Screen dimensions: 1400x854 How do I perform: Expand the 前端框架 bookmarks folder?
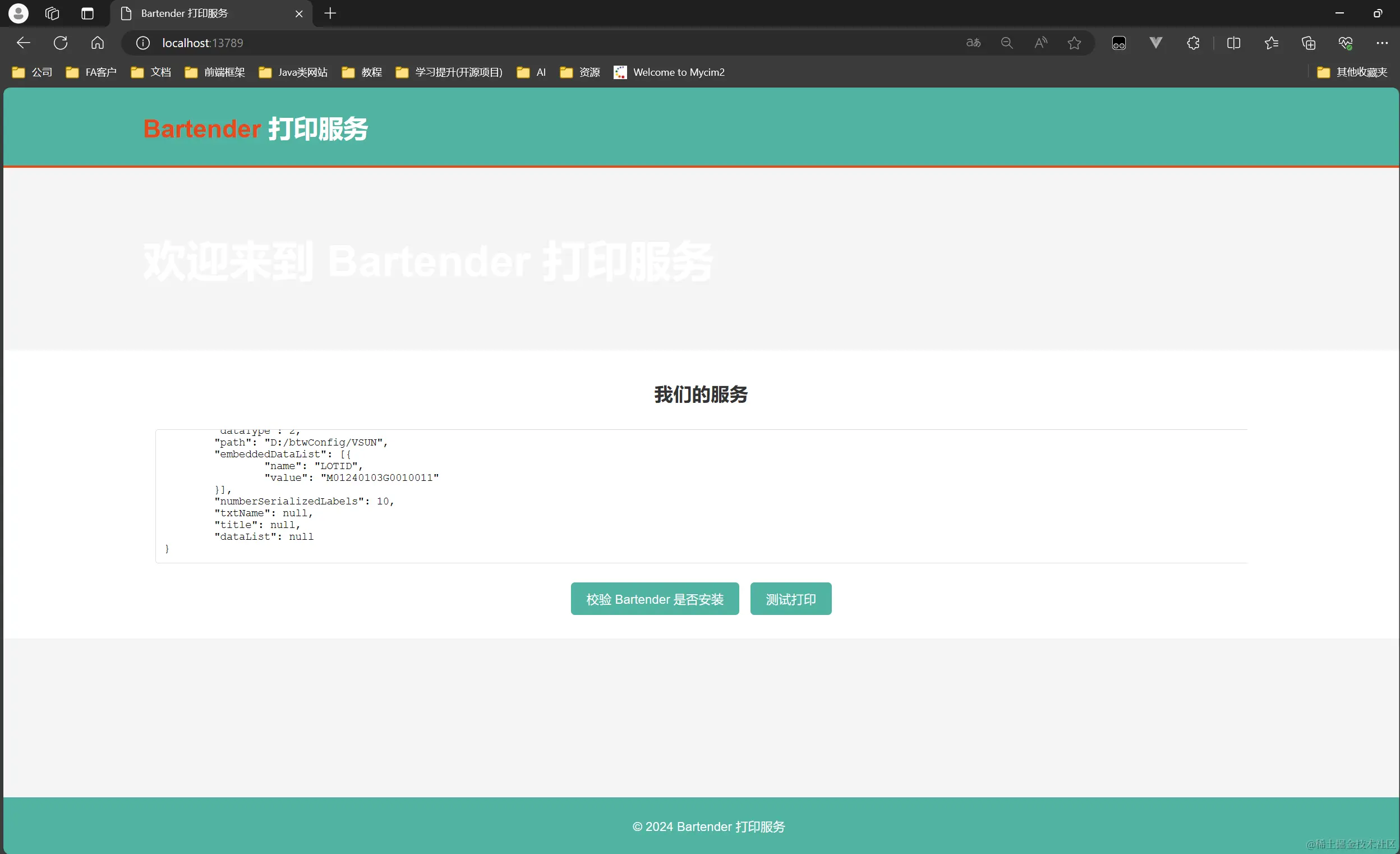click(x=215, y=72)
